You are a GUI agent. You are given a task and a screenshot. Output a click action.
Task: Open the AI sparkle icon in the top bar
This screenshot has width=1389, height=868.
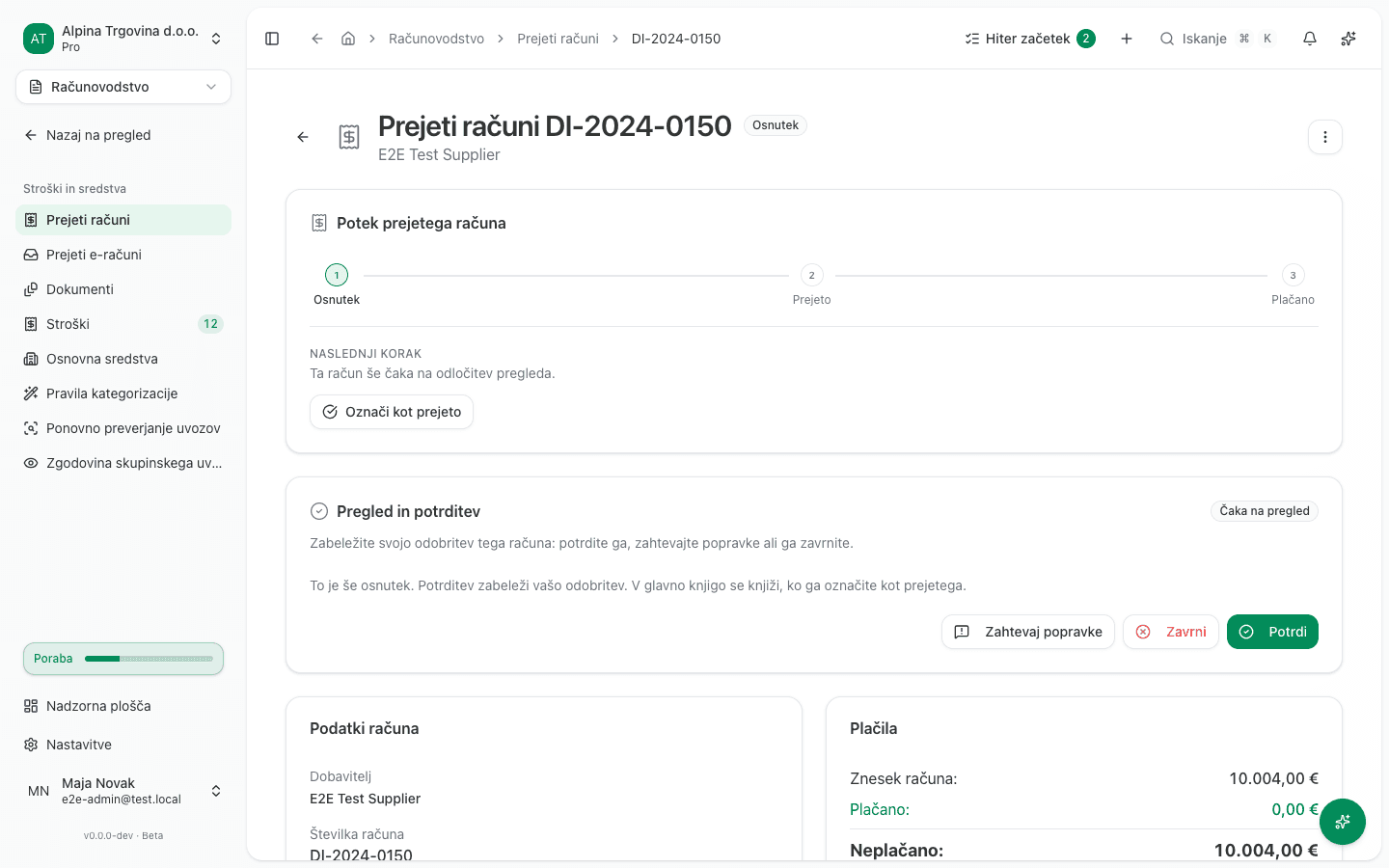pyautogui.click(x=1348, y=39)
